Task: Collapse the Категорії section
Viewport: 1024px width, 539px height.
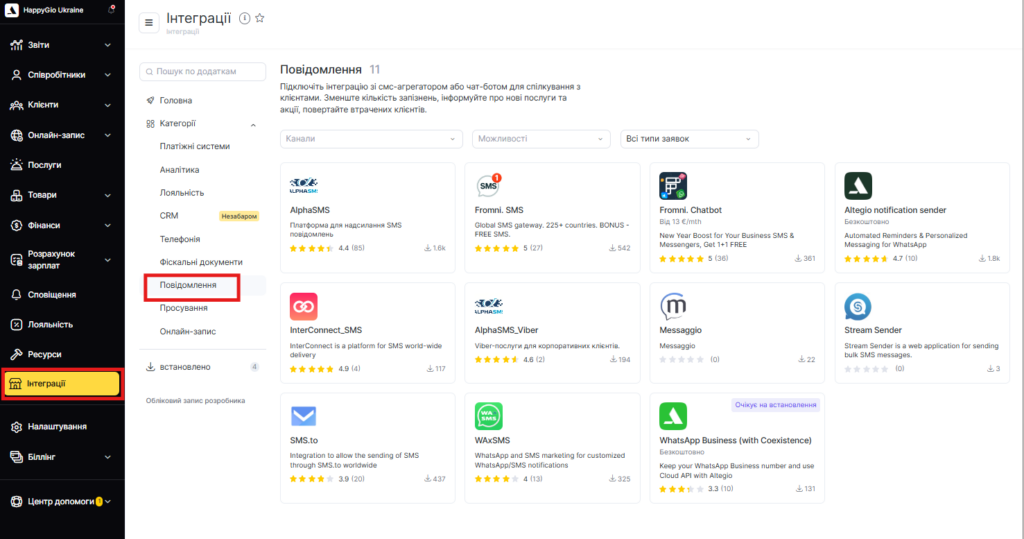Action: tap(253, 124)
